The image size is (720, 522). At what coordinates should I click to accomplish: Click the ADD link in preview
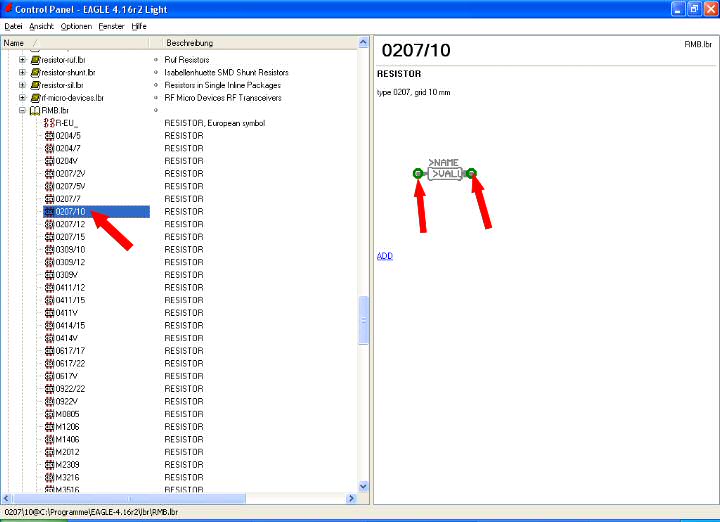pyautogui.click(x=384, y=256)
